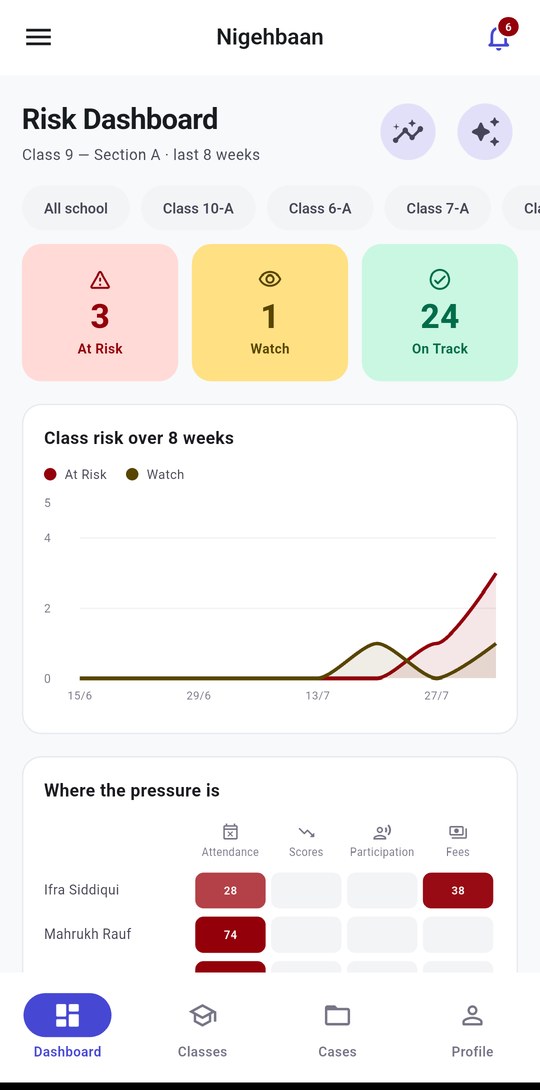Select the All school filter chip
Image resolution: width=540 pixels, height=1090 pixels.
point(76,208)
